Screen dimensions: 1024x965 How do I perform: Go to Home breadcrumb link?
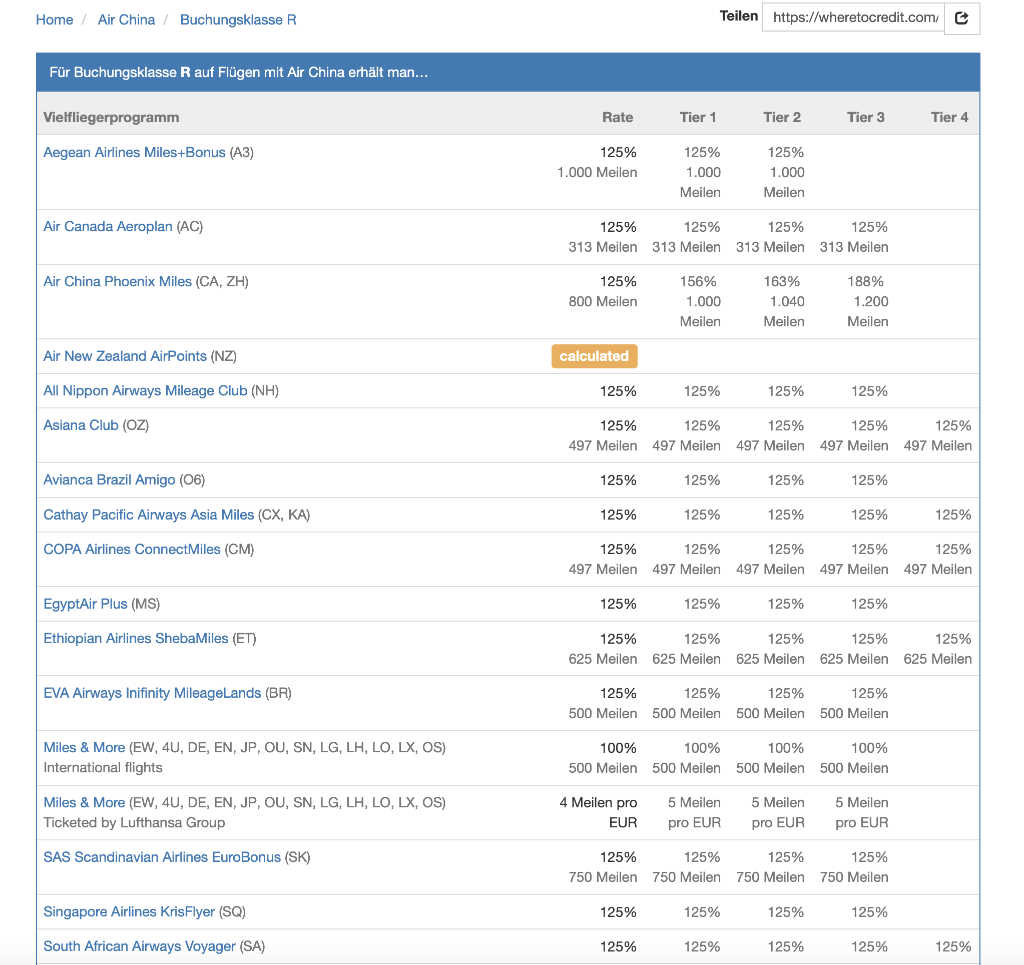(54, 20)
